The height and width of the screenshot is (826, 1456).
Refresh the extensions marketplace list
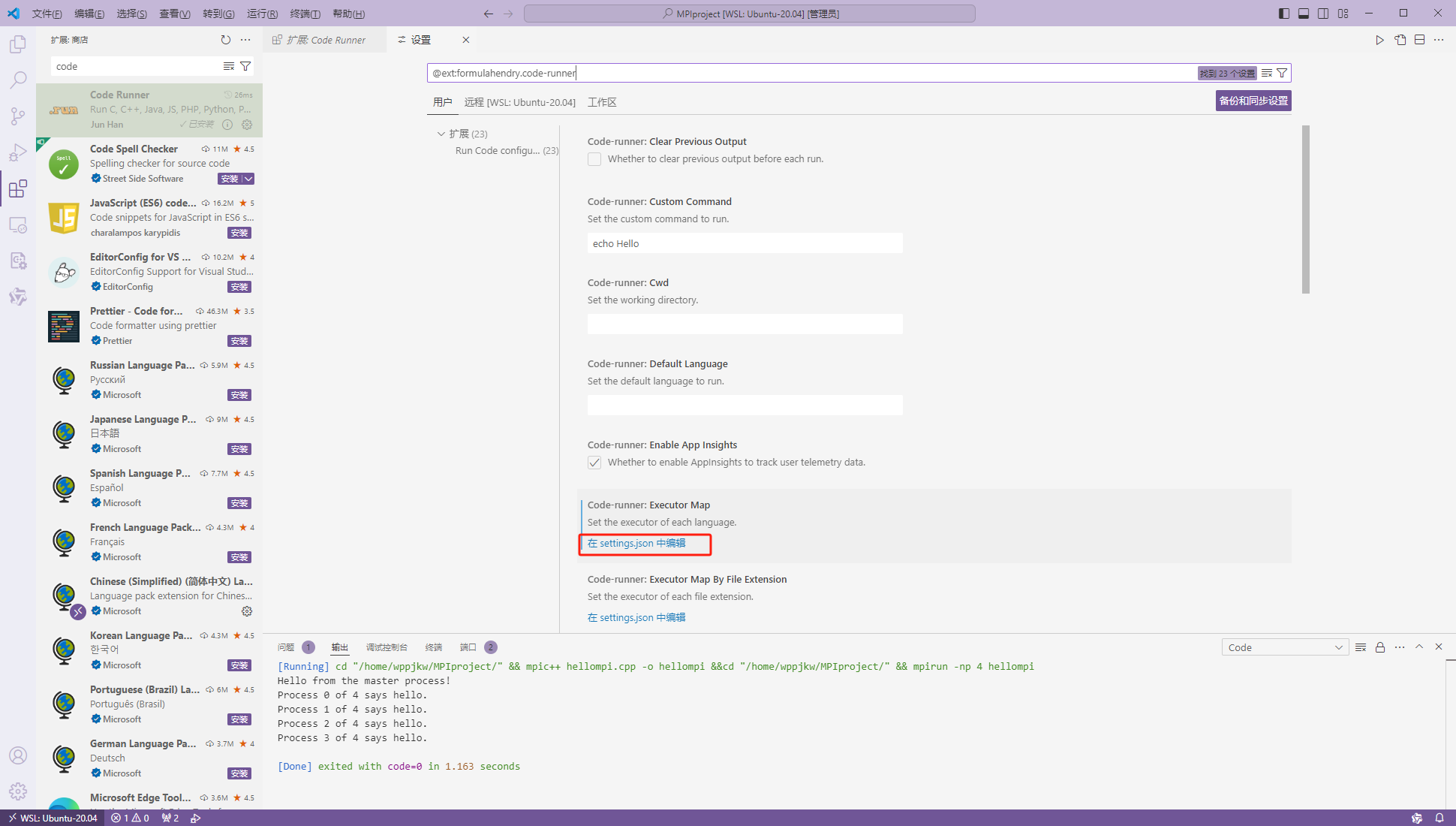[x=226, y=40]
